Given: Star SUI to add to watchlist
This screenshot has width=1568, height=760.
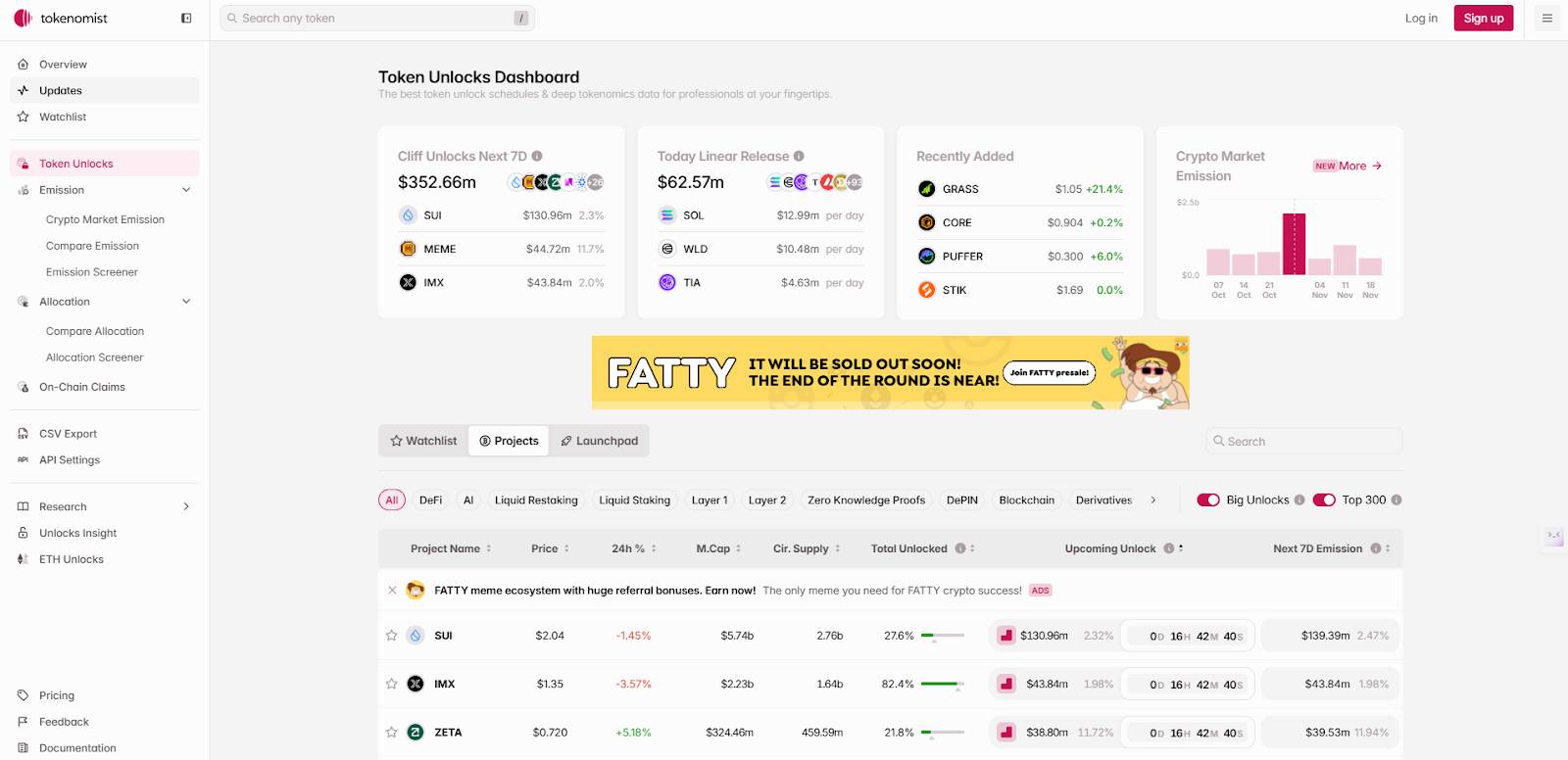Looking at the screenshot, I should (392, 636).
